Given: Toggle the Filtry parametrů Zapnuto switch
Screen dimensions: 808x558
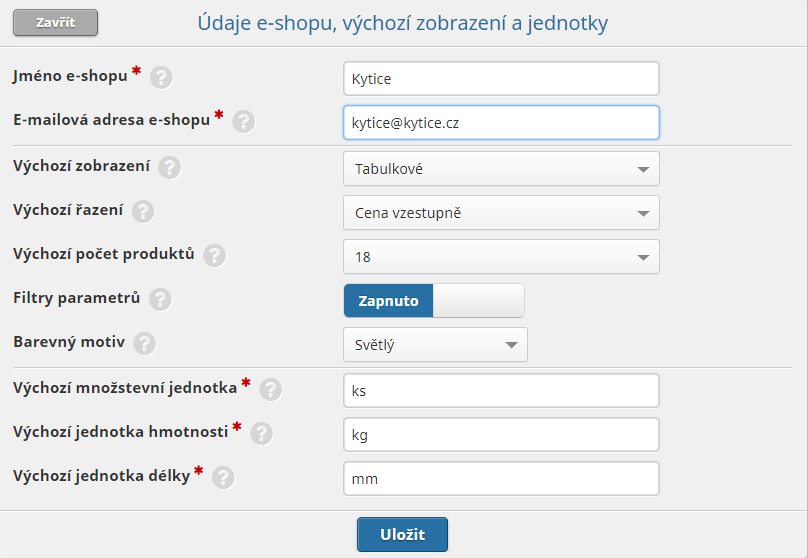Looking at the screenshot, I should tap(434, 300).
